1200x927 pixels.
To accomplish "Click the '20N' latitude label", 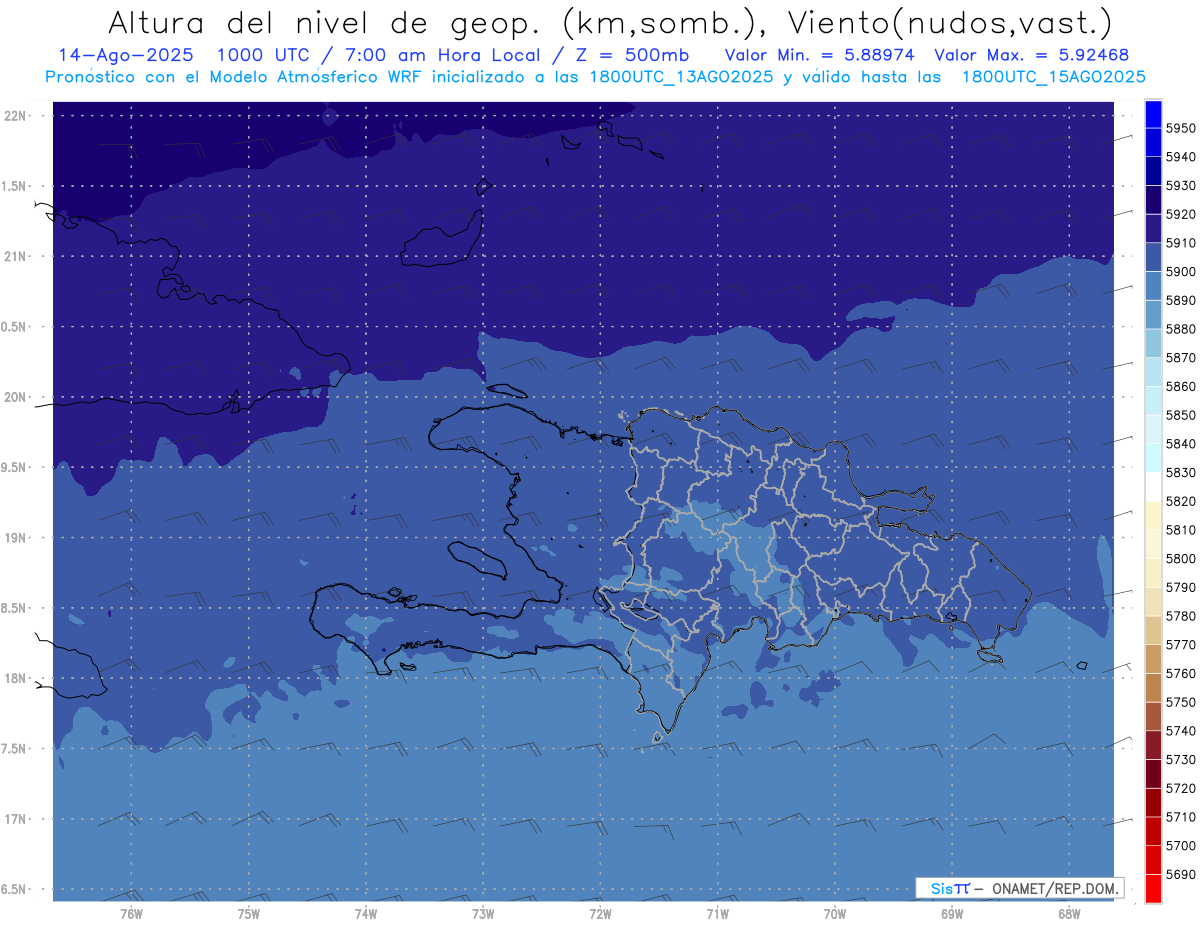I will pyautogui.click(x=15, y=397).
